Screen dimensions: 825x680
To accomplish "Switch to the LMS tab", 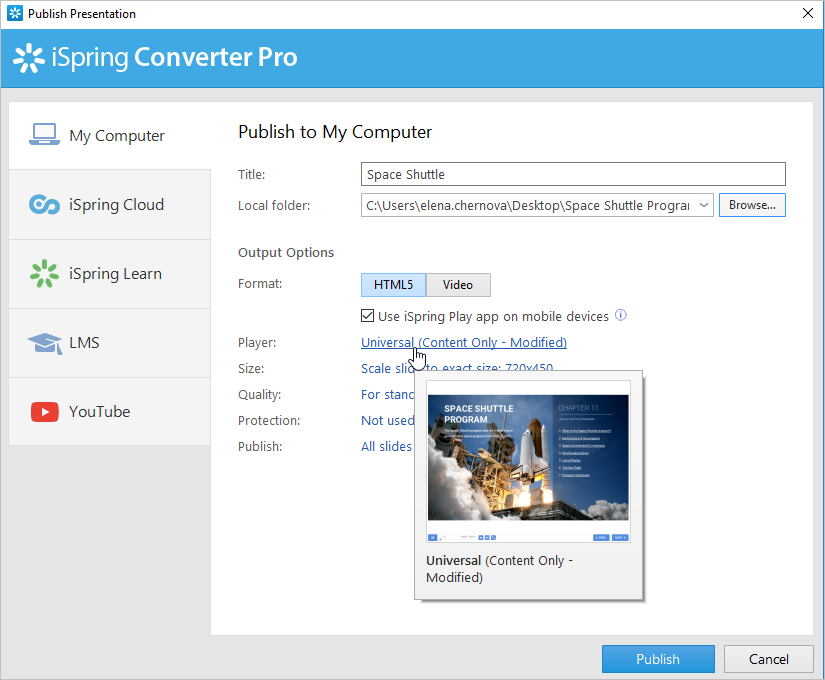I will [x=109, y=343].
